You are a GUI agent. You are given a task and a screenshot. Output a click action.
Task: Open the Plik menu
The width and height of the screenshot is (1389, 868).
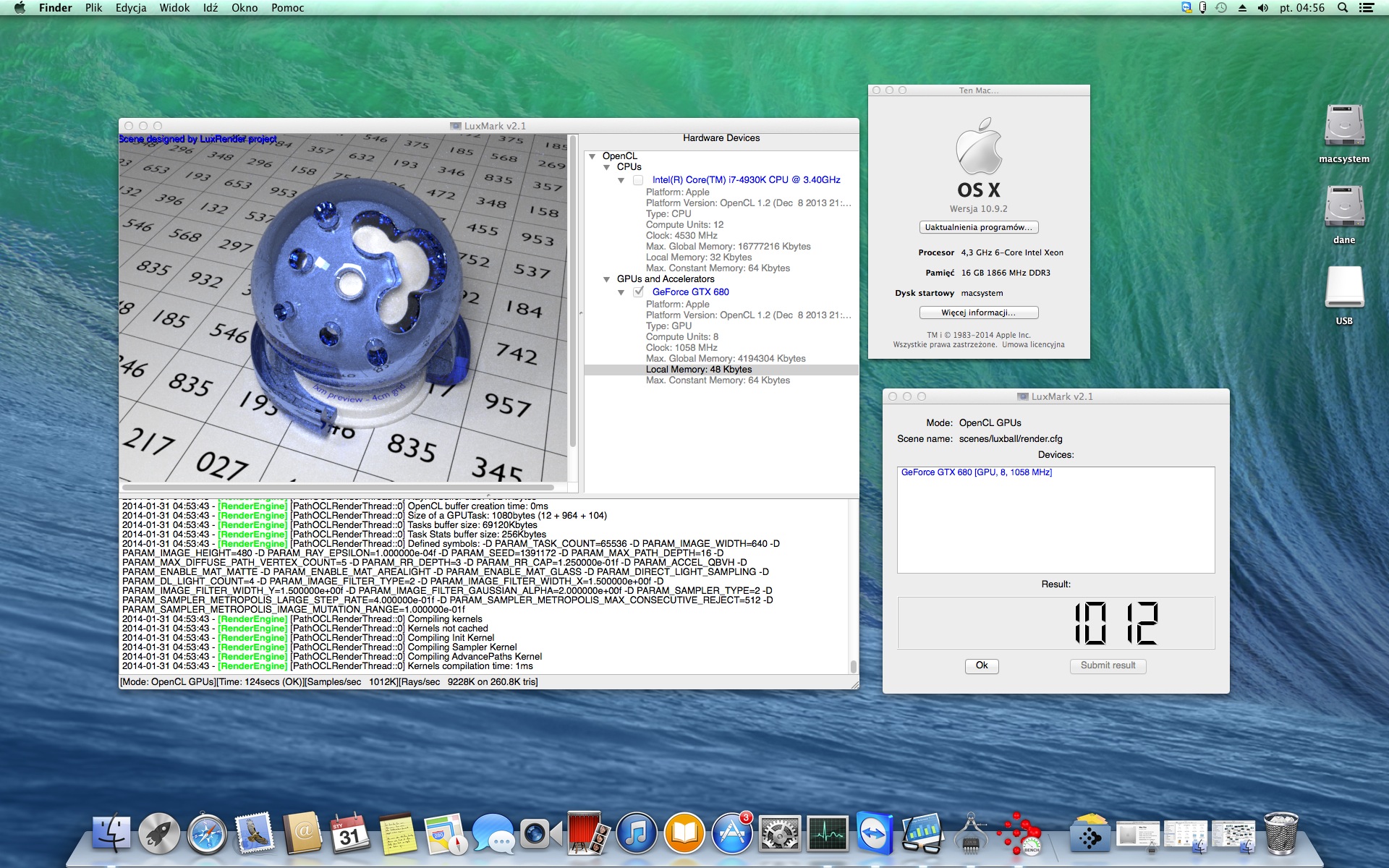(x=93, y=8)
